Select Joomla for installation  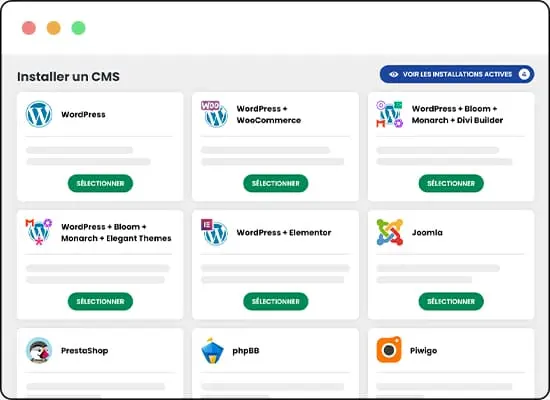[x=451, y=301]
